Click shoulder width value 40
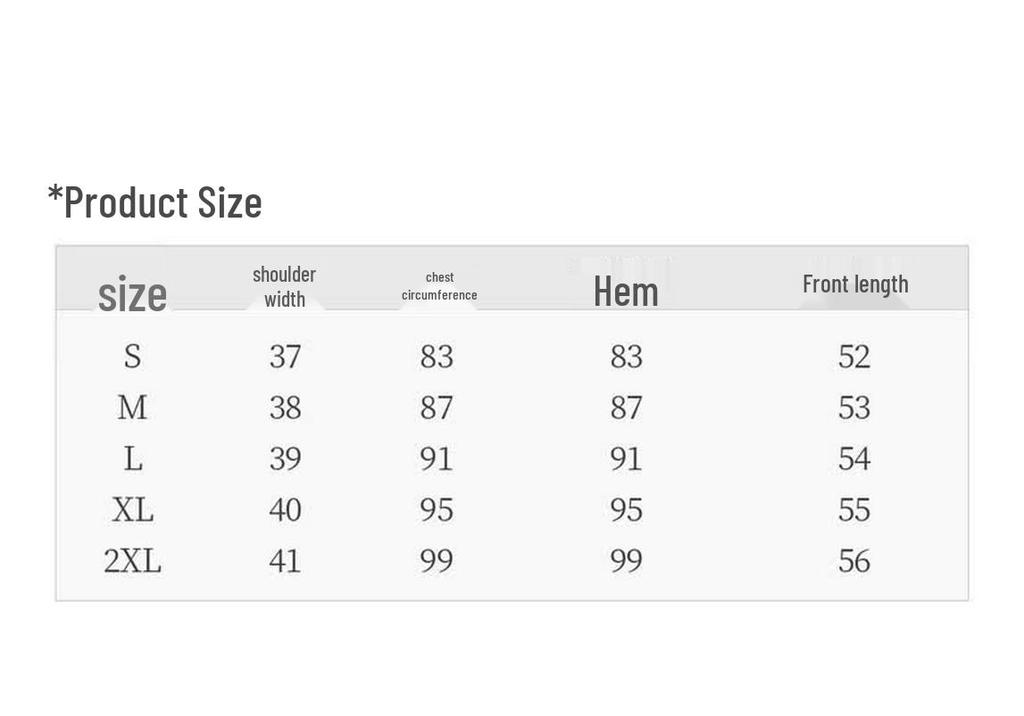This screenshot has width=1024, height=716. (285, 510)
